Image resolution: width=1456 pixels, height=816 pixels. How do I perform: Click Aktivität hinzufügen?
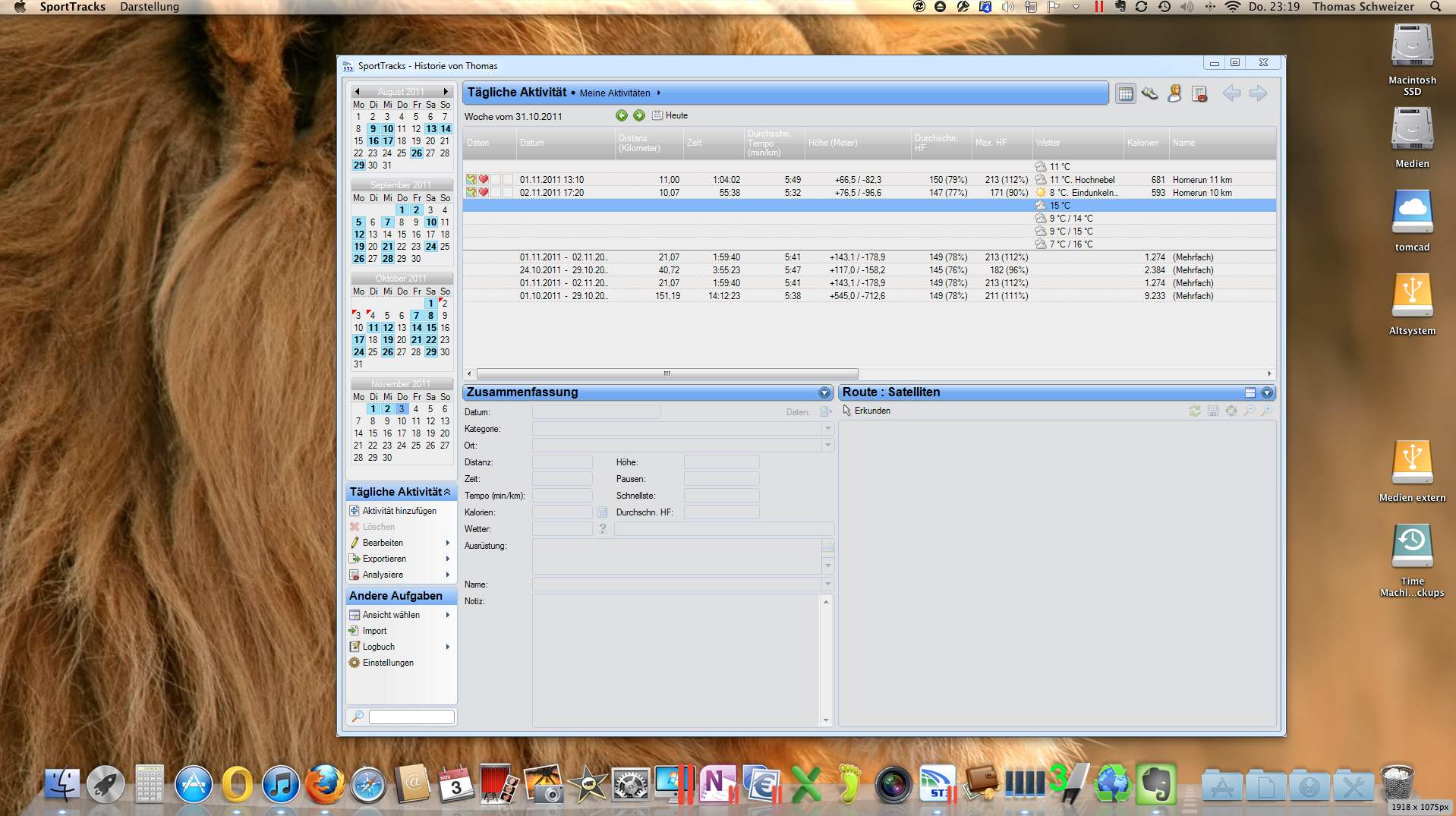tap(399, 511)
